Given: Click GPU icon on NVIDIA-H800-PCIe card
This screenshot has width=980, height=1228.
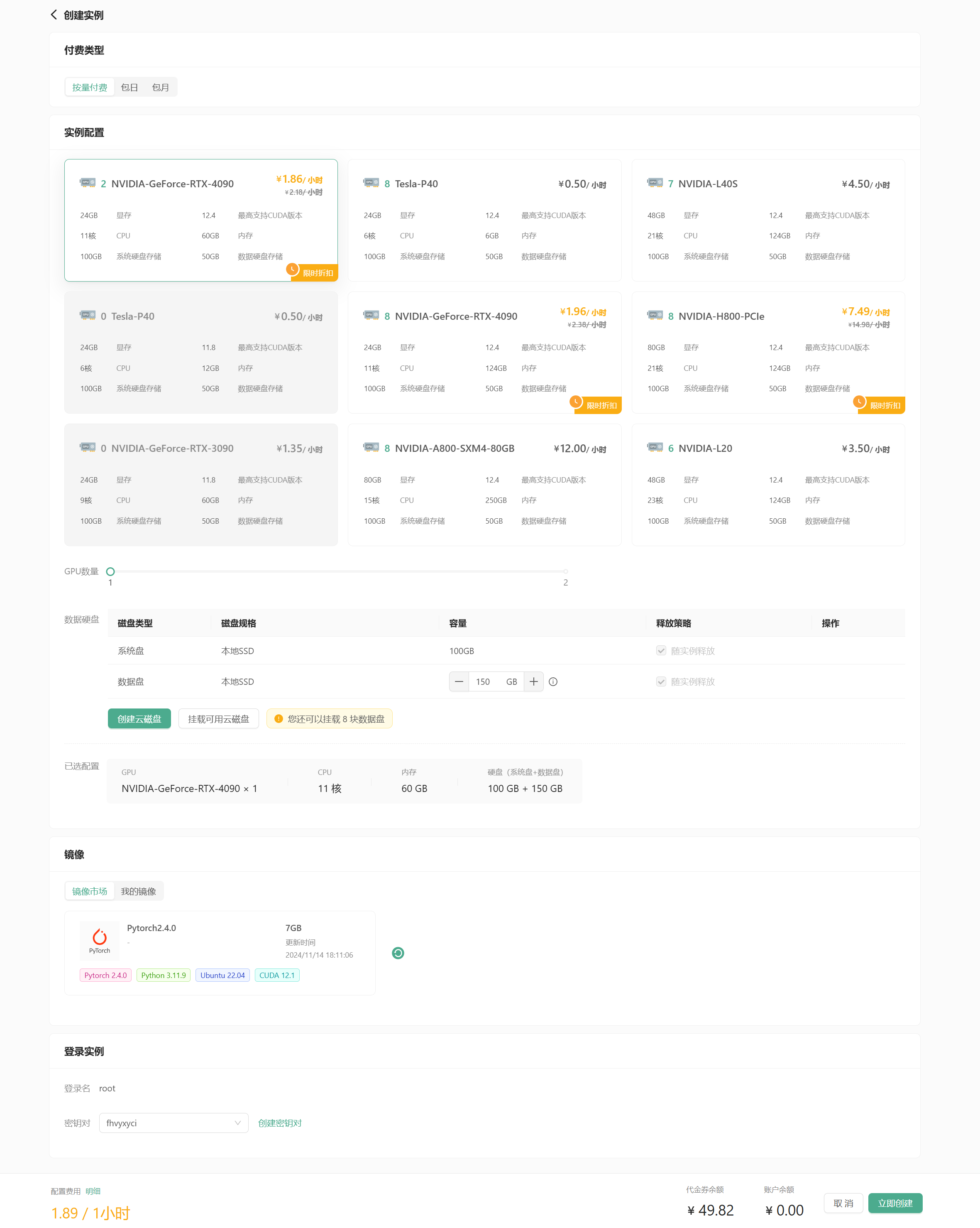Looking at the screenshot, I should pos(655,315).
